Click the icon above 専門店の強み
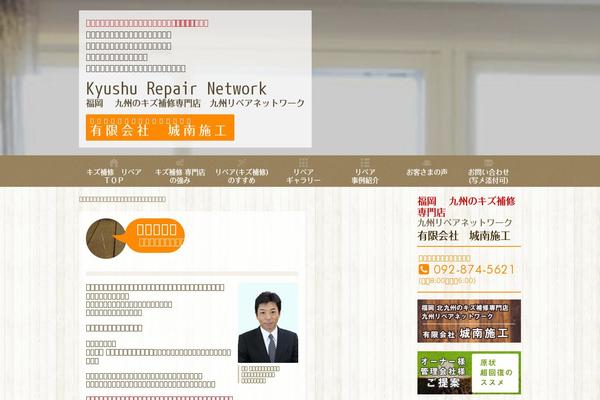The image size is (600, 400). [x=180, y=163]
